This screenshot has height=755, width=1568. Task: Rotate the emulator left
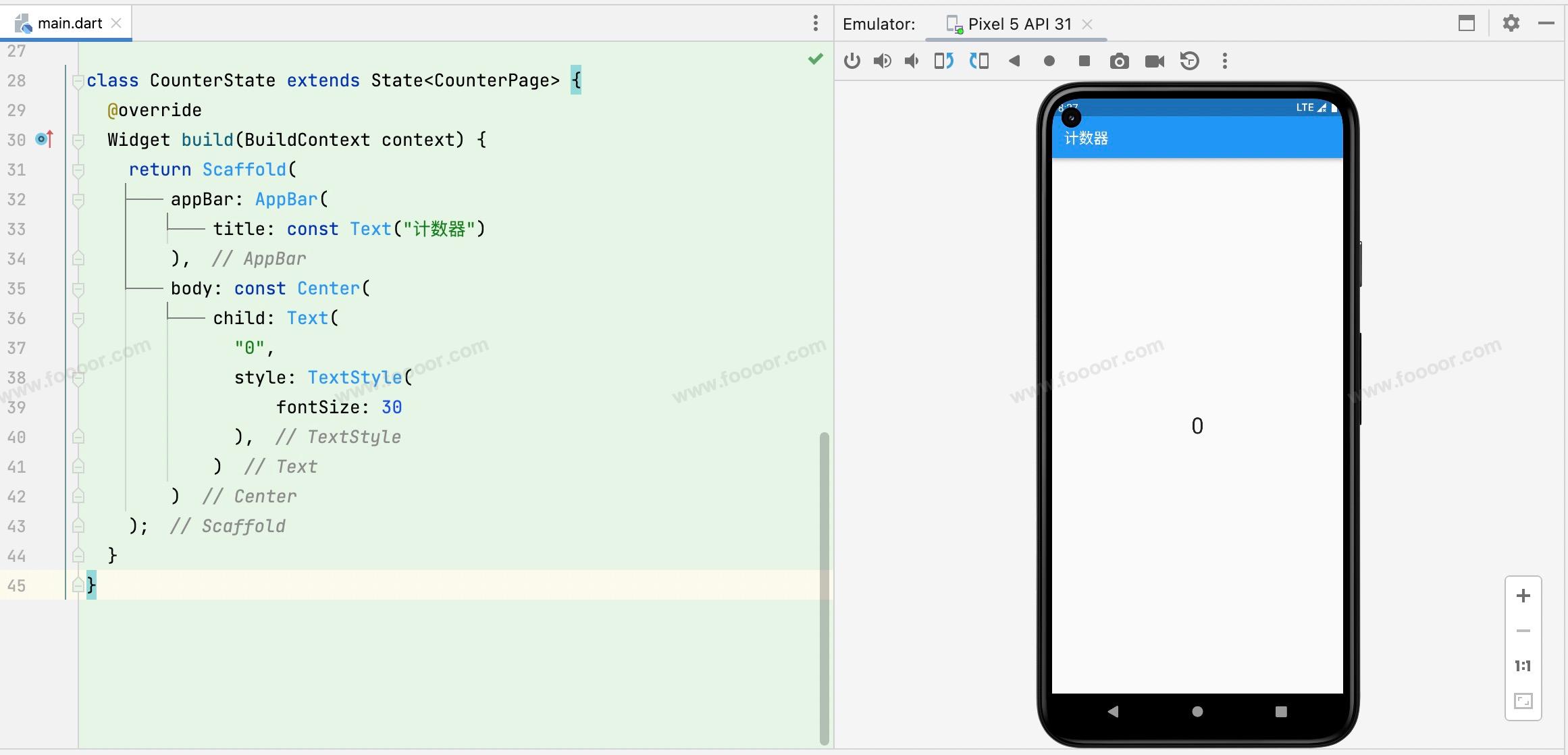click(944, 61)
